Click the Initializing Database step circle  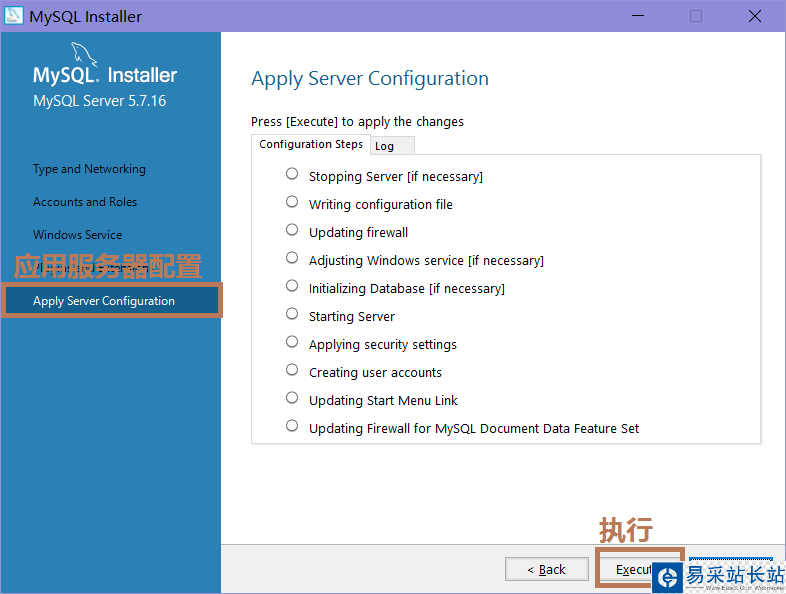[x=292, y=286]
